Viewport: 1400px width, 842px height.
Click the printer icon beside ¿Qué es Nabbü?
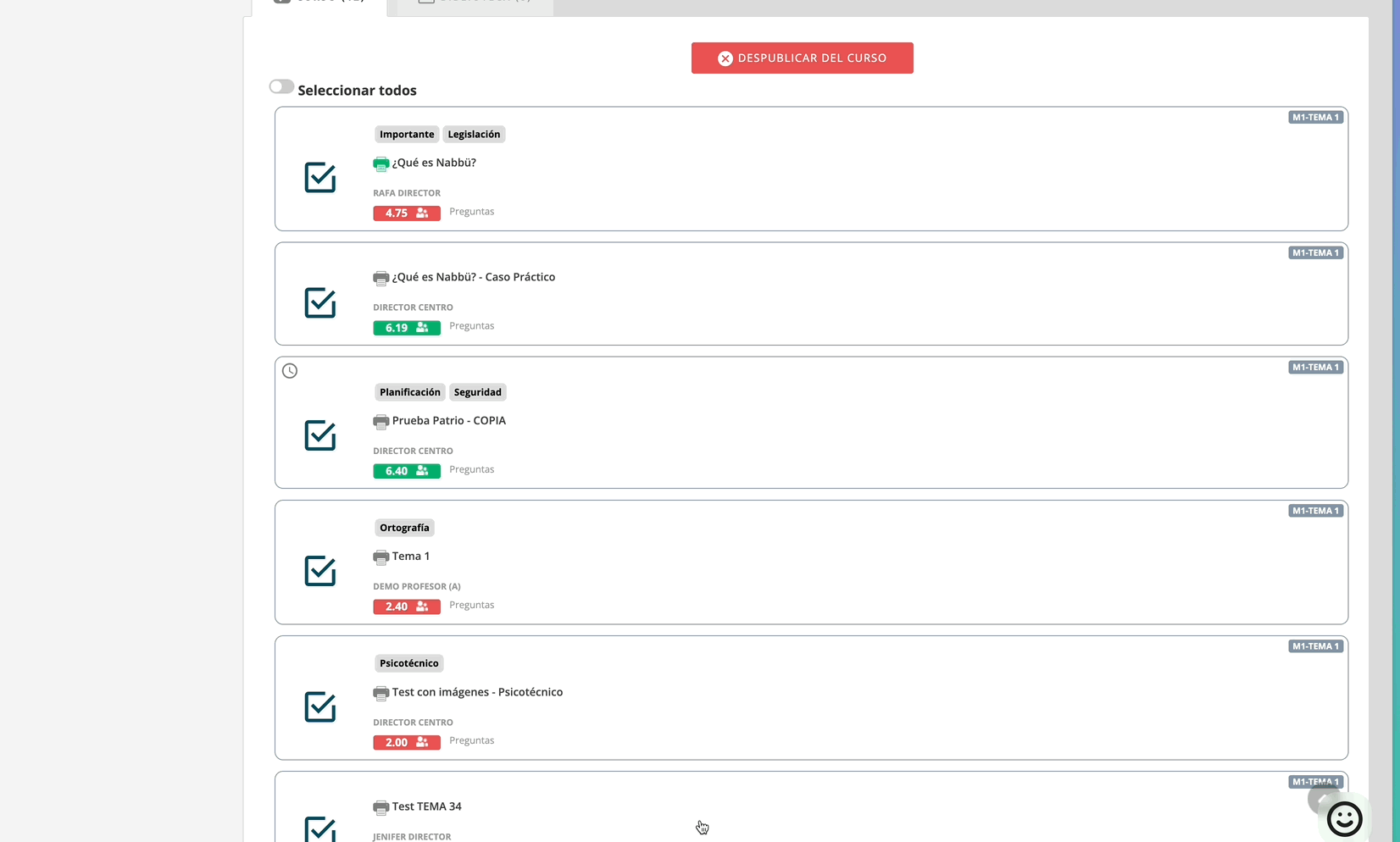(x=381, y=163)
